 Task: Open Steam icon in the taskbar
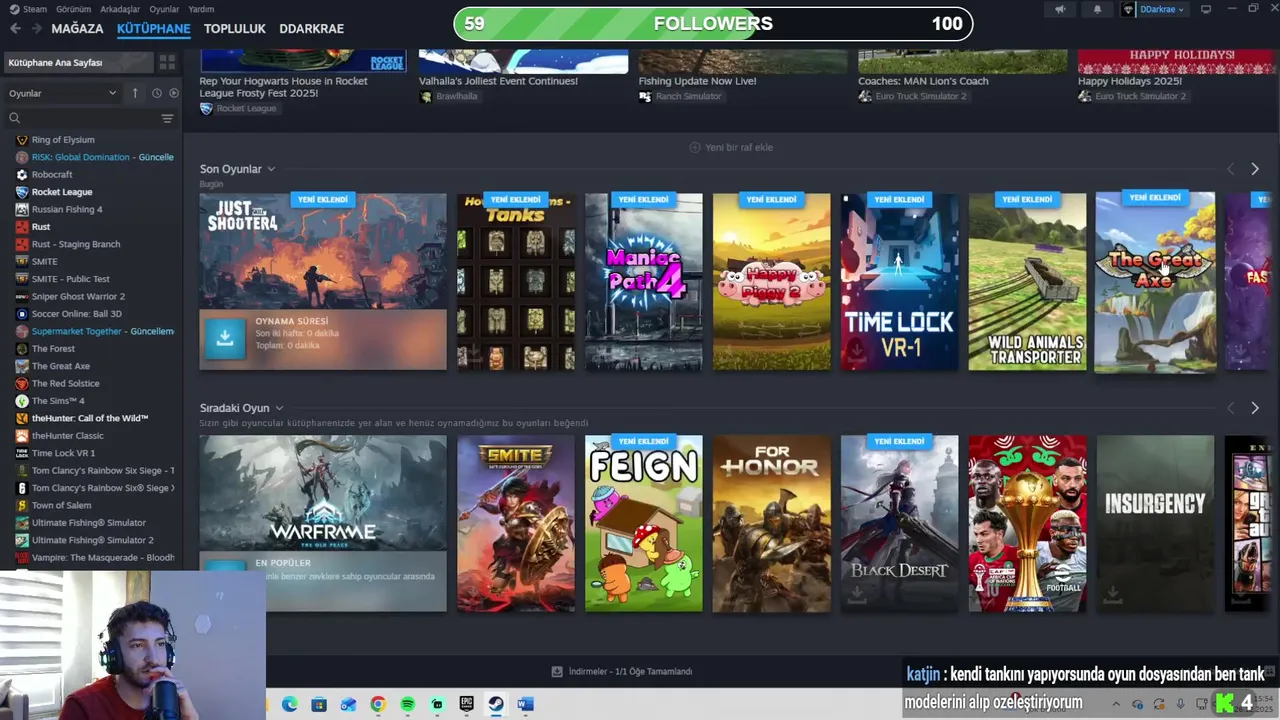point(496,704)
